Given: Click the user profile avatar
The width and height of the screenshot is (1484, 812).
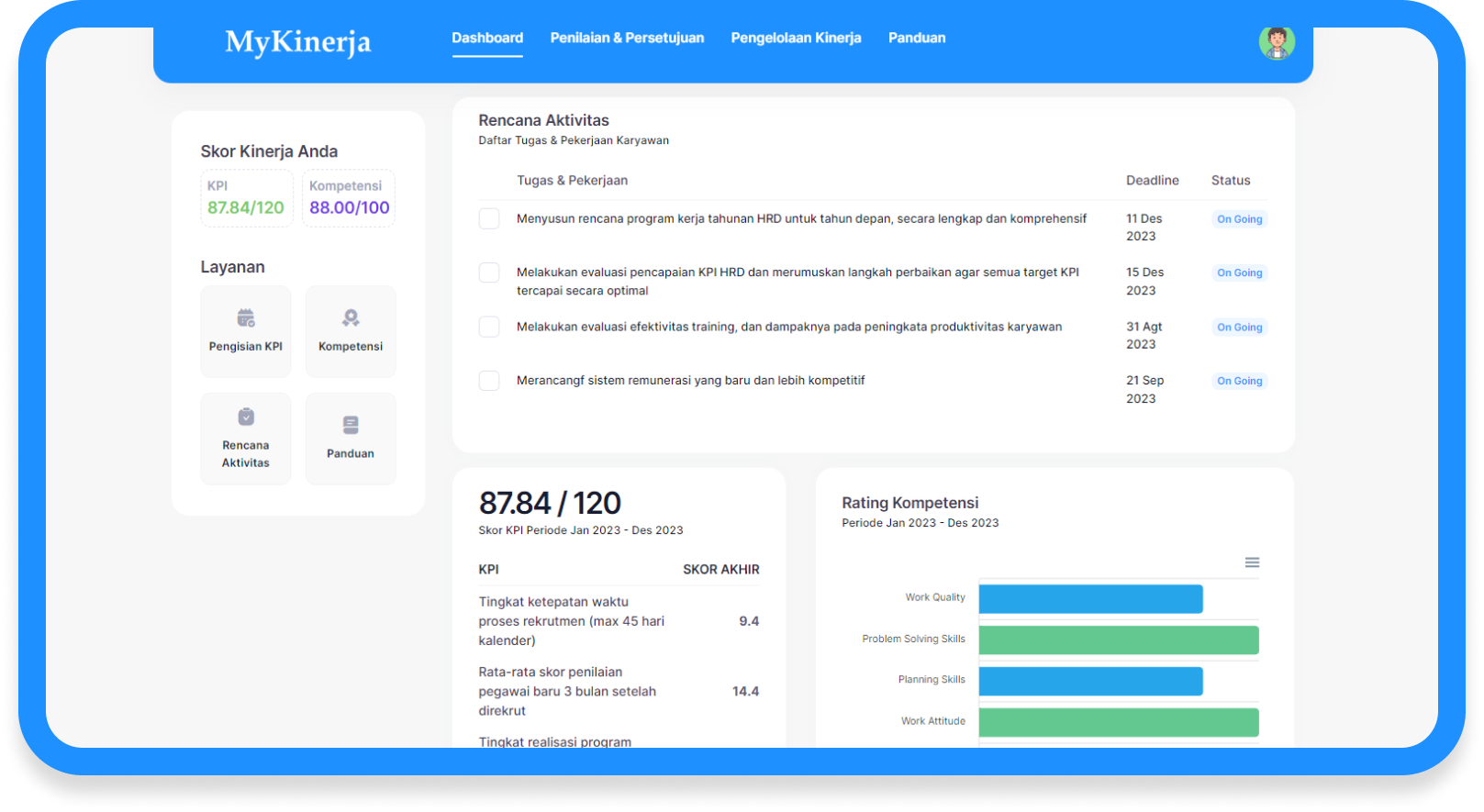Looking at the screenshot, I should tap(1276, 42).
